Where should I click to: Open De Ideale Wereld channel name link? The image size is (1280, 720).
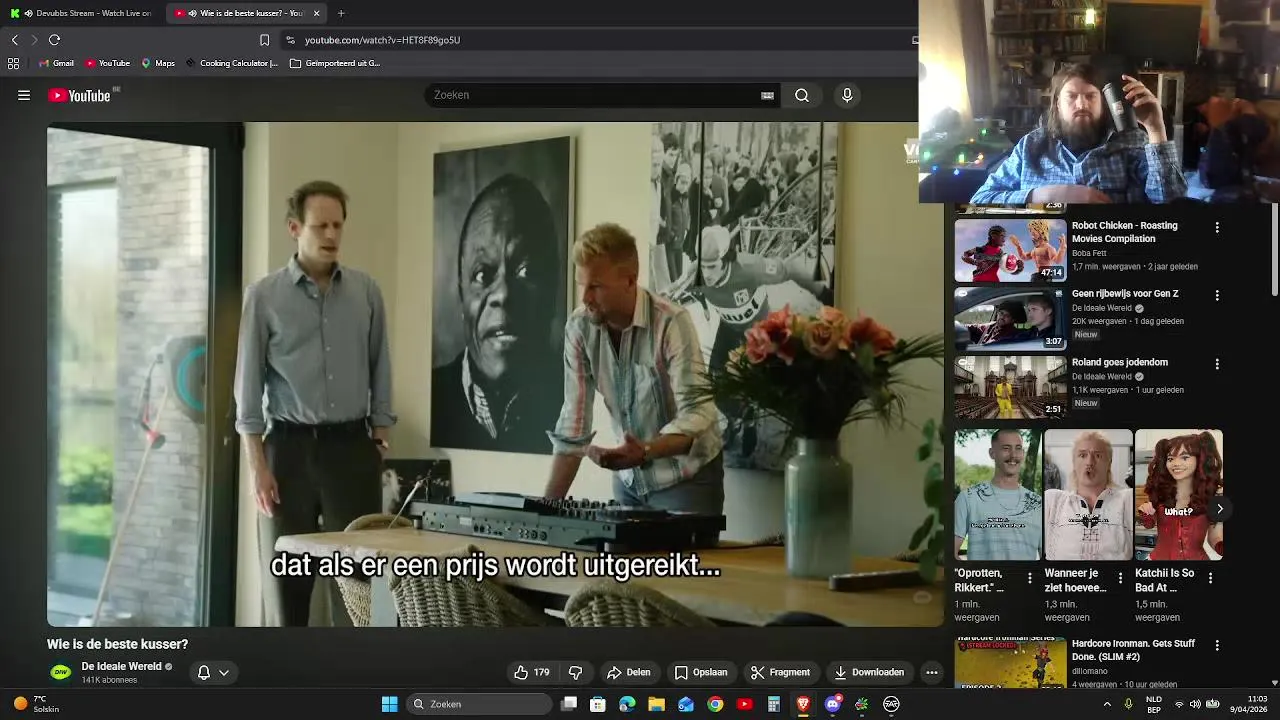(x=121, y=666)
